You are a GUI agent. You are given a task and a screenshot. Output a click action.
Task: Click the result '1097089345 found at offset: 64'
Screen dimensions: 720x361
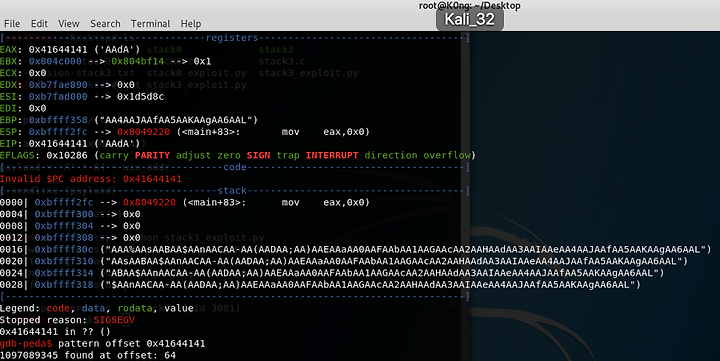click(x=88, y=355)
